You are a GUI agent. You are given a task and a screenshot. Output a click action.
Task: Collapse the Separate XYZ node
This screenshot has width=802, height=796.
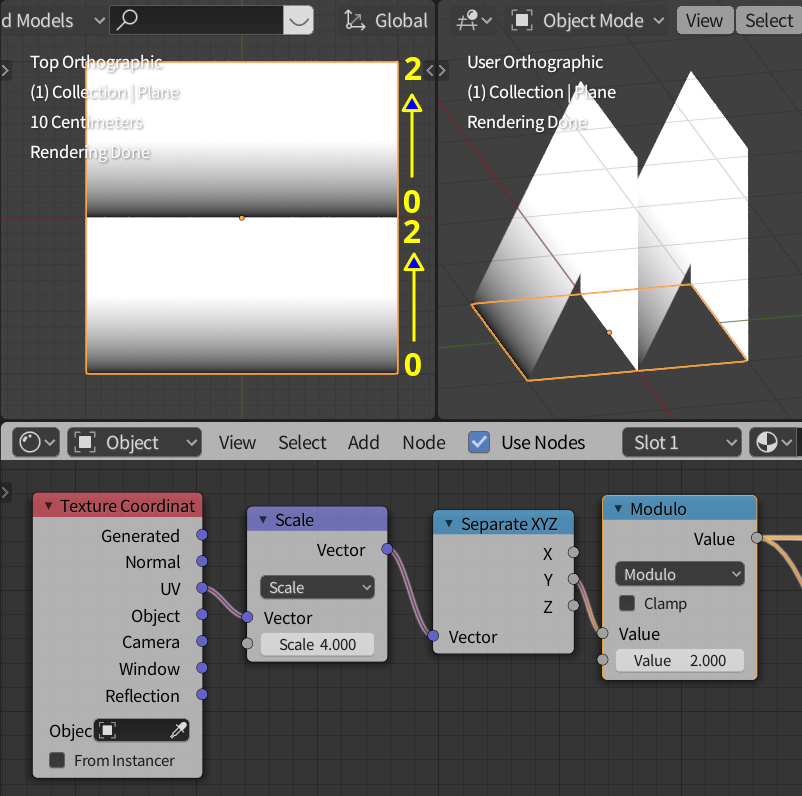point(449,523)
